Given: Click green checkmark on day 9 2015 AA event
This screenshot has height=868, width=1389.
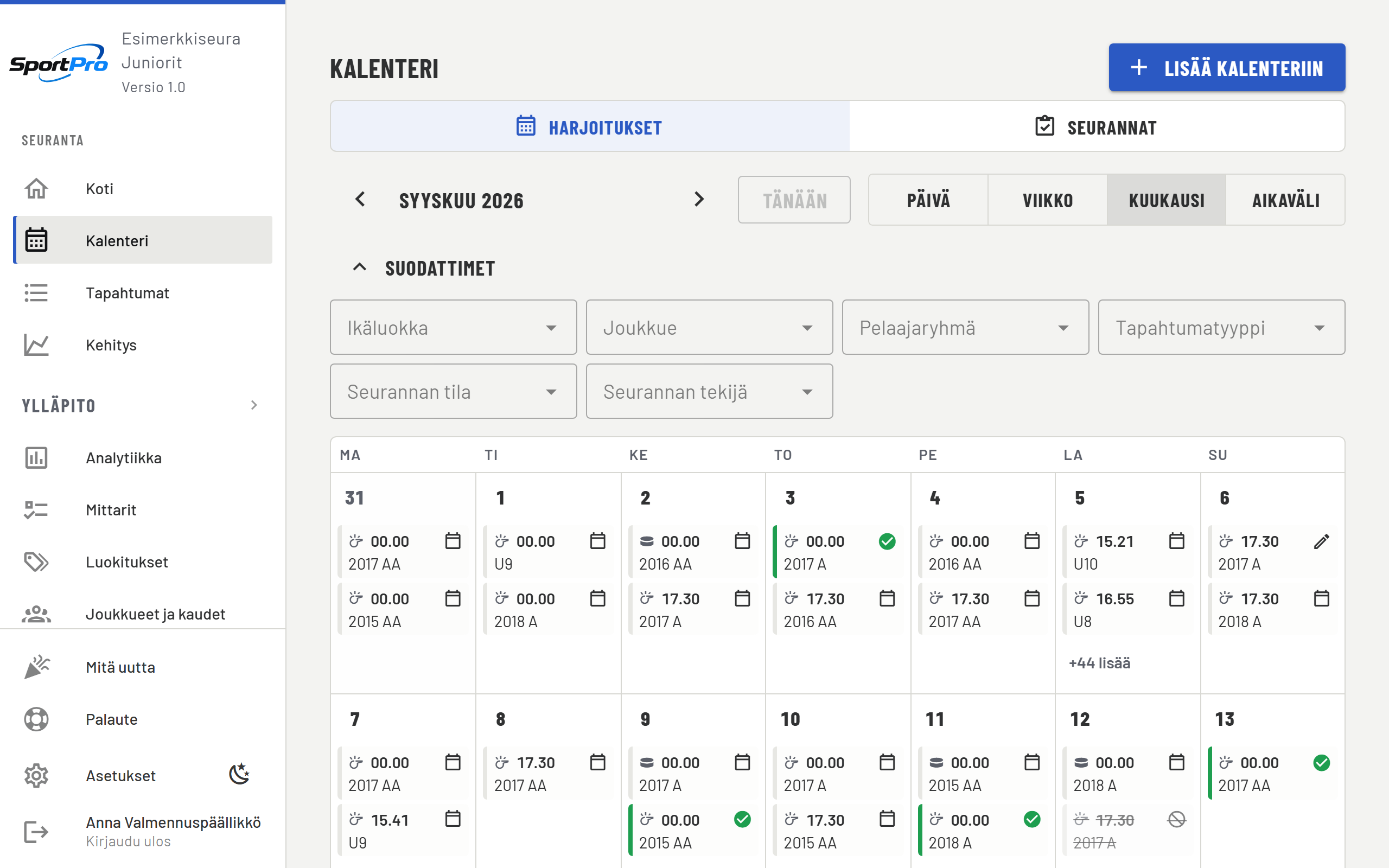Looking at the screenshot, I should [742, 820].
